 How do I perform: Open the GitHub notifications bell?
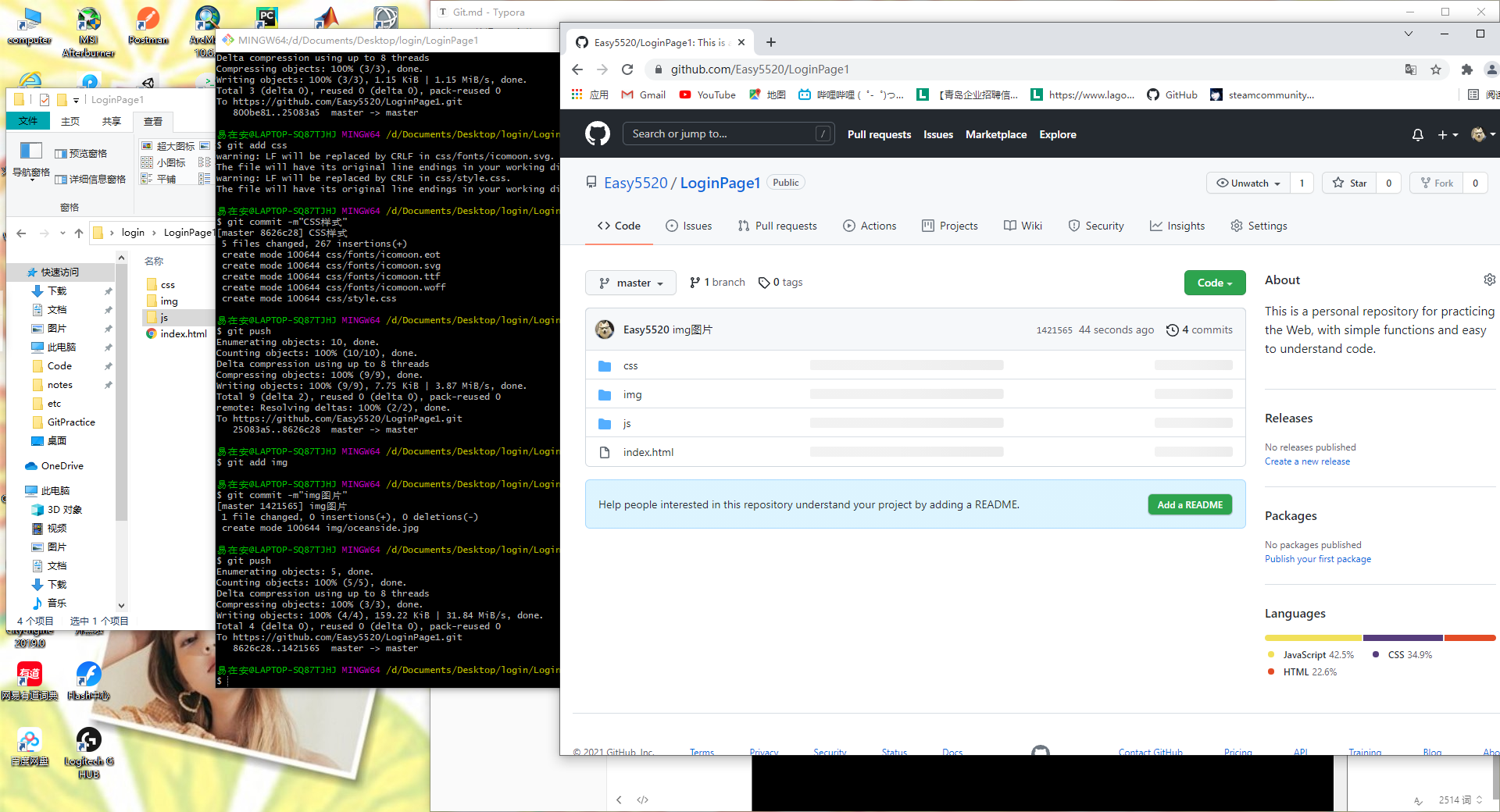(1417, 135)
